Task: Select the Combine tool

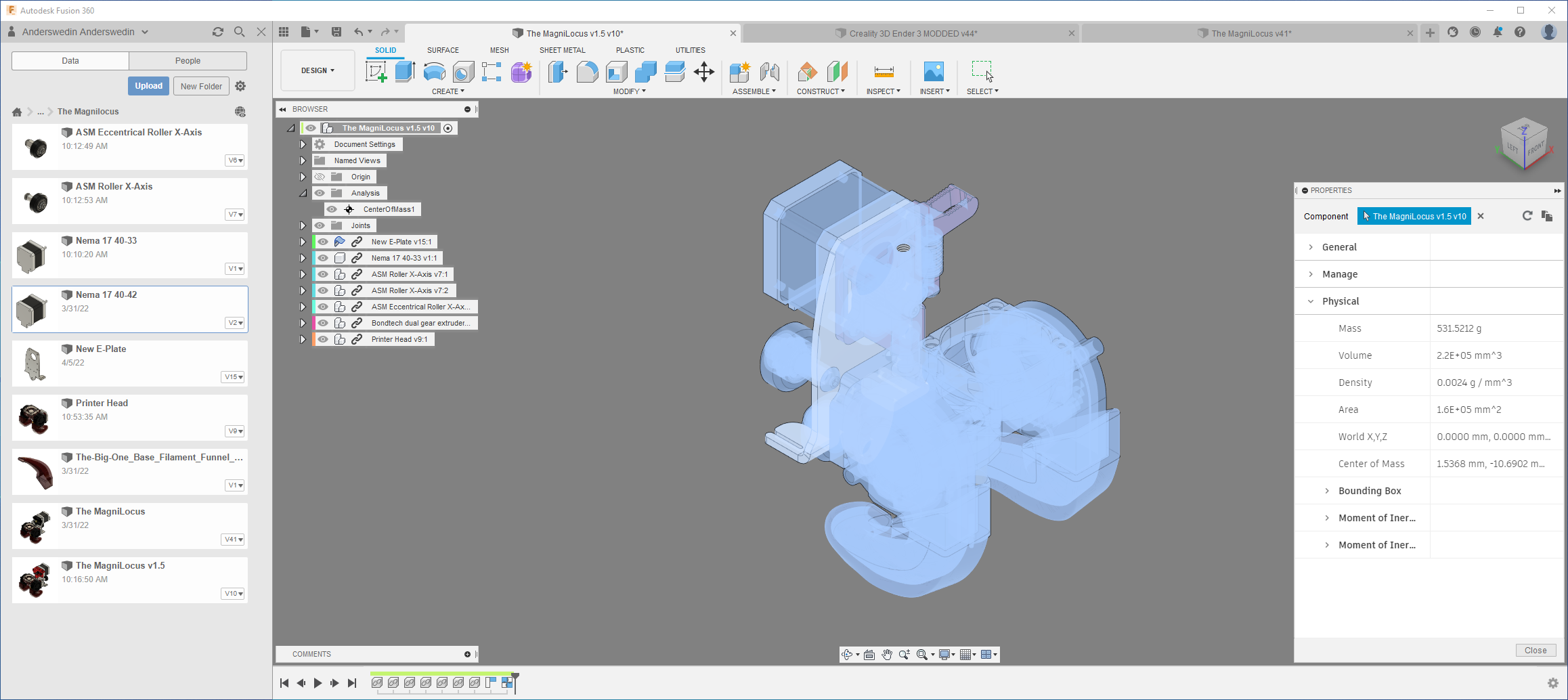Action: coord(645,71)
